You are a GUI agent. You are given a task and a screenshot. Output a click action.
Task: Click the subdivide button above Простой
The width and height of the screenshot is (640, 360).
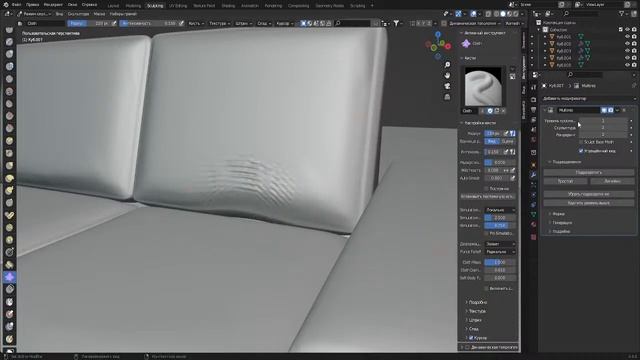[x=589, y=172]
